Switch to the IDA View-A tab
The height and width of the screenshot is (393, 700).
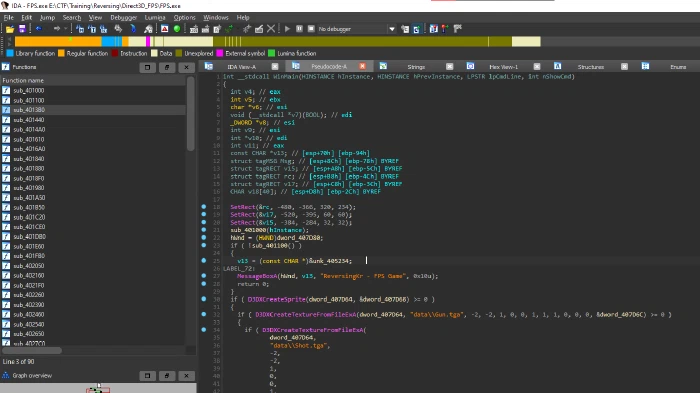tap(242, 67)
